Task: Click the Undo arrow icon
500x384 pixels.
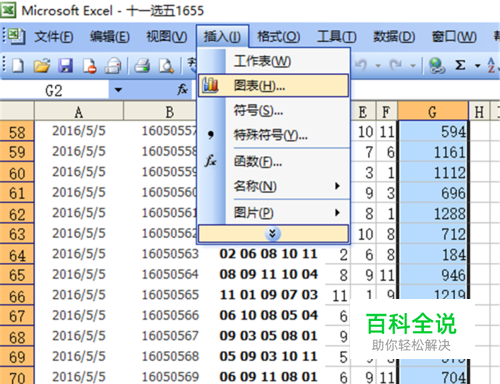Action: coord(361,65)
